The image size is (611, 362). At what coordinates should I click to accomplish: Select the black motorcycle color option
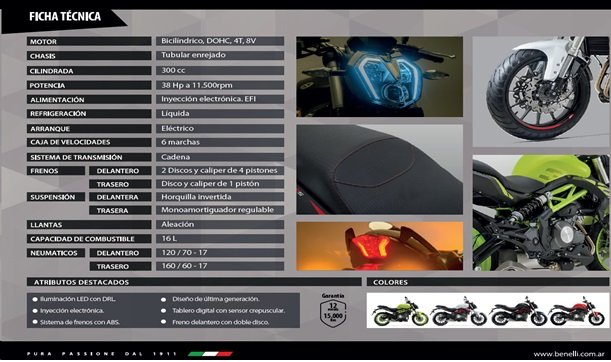[x=518, y=311]
